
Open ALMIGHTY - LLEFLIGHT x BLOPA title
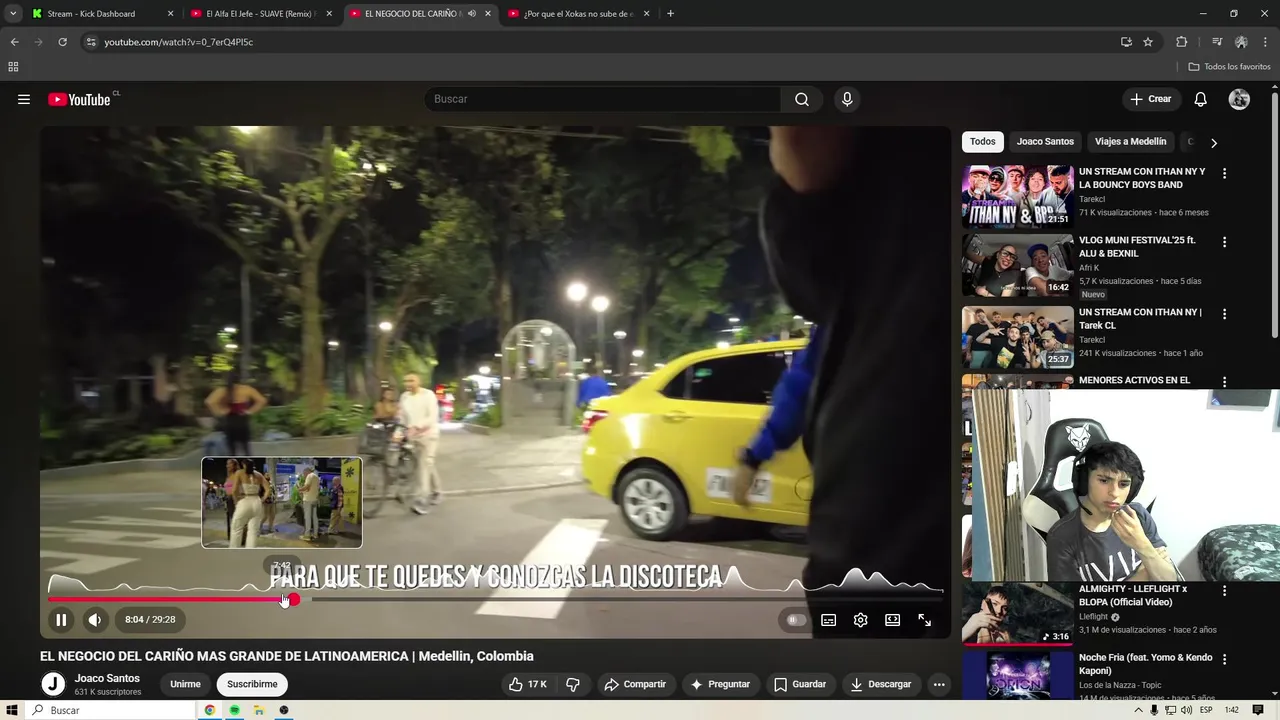pos(1133,596)
